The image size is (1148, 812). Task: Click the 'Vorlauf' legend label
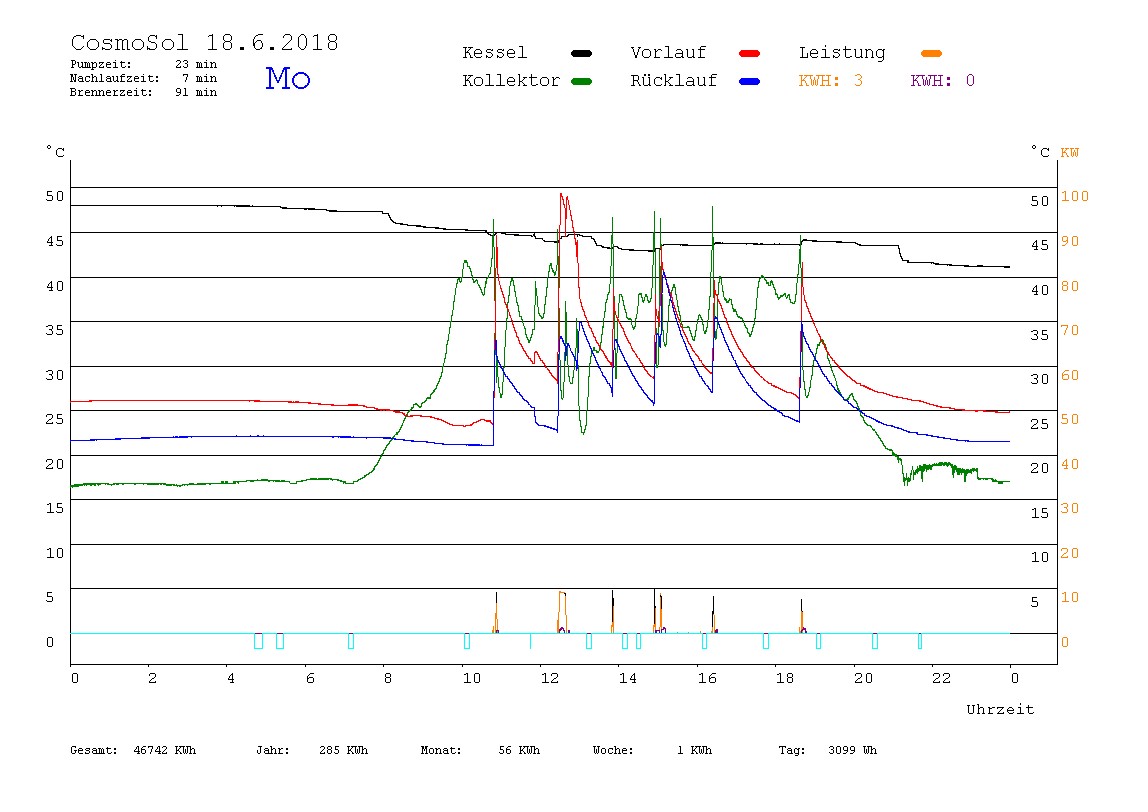[x=668, y=53]
